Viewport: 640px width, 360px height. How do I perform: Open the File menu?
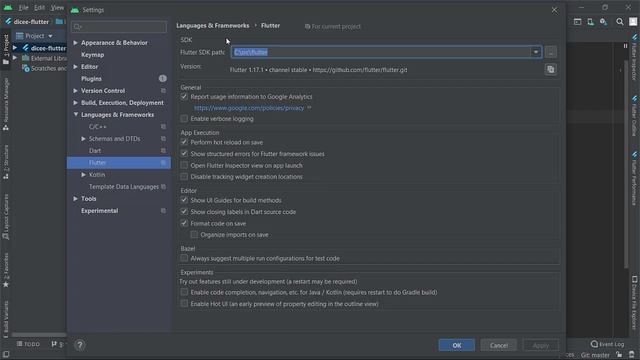click(x=23, y=8)
